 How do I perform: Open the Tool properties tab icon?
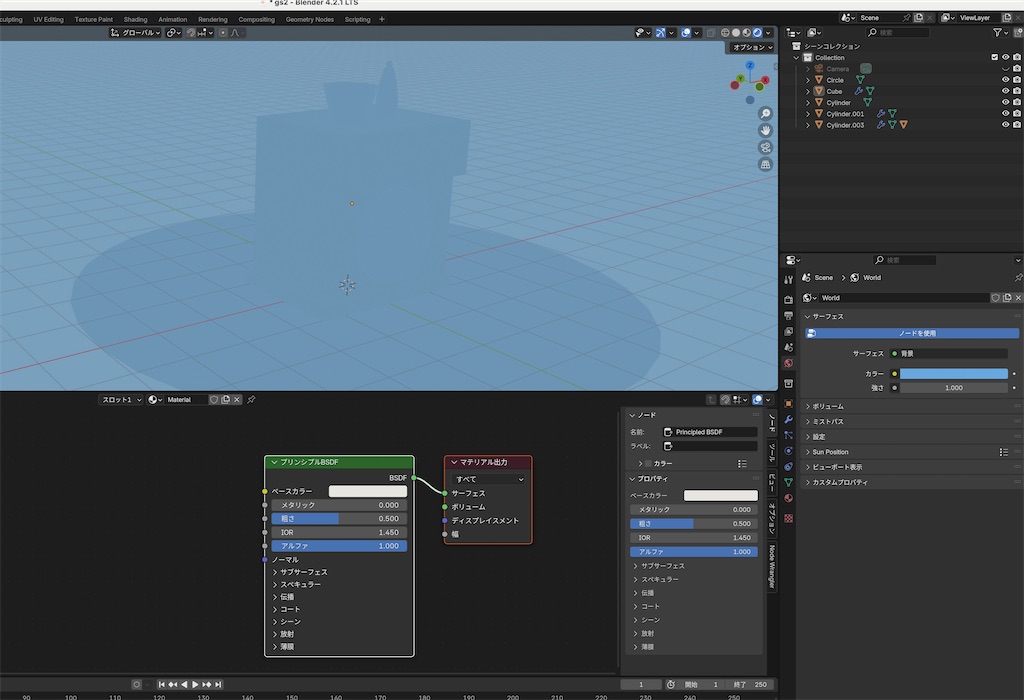[x=788, y=279]
